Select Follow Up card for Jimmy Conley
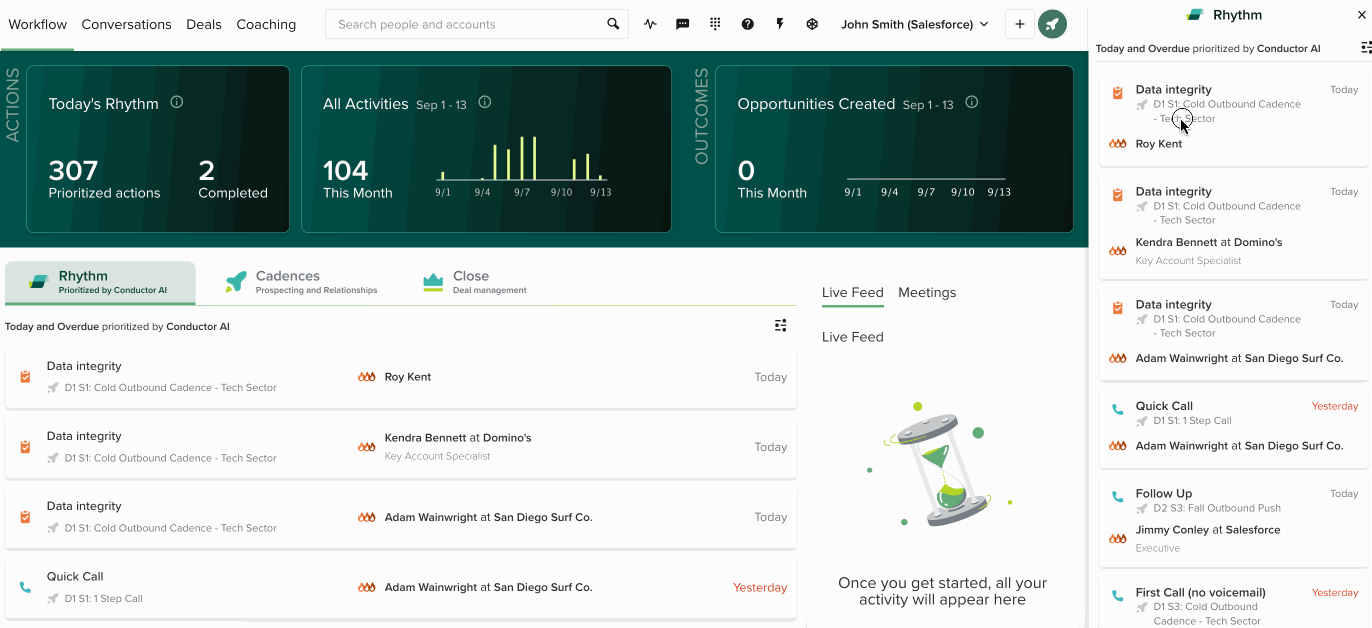This screenshot has width=1372, height=628. (x=1232, y=520)
